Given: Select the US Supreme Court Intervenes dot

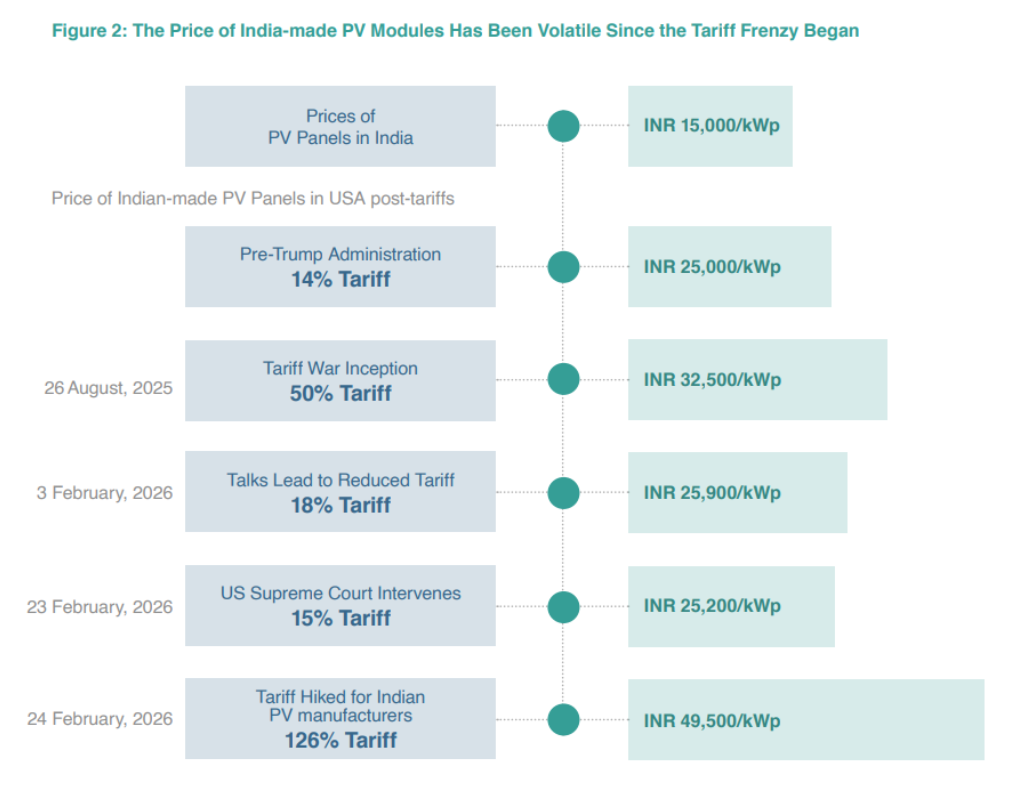Looking at the screenshot, I should click(x=563, y=606).
